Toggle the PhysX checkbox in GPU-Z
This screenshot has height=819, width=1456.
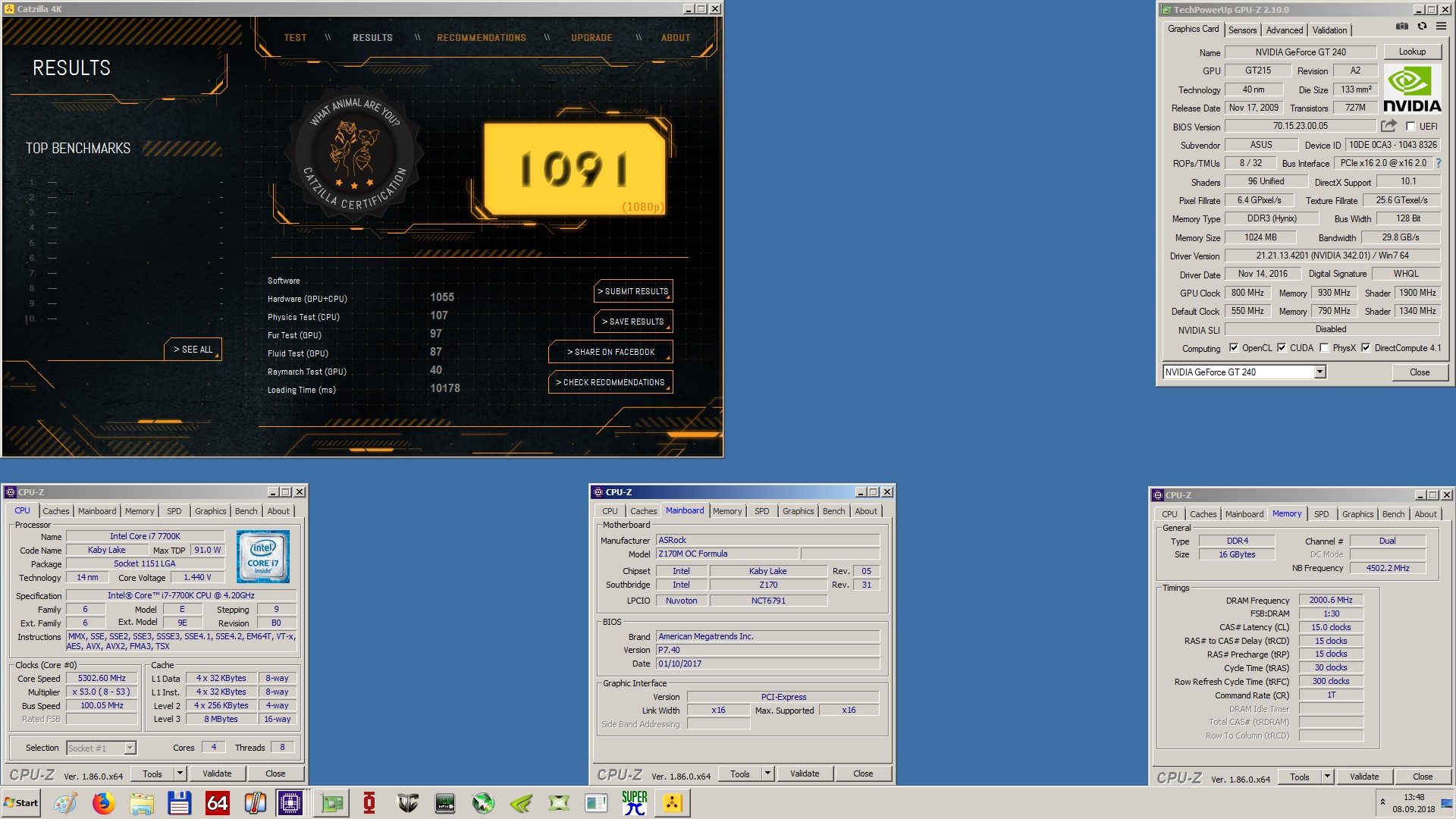click(1324, 348)
